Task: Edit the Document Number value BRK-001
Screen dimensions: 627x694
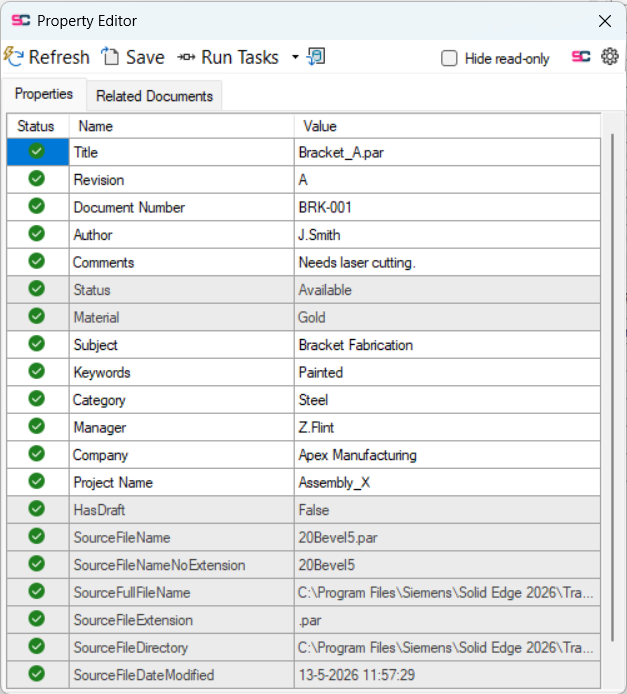Action: click(x=447, y=207)
